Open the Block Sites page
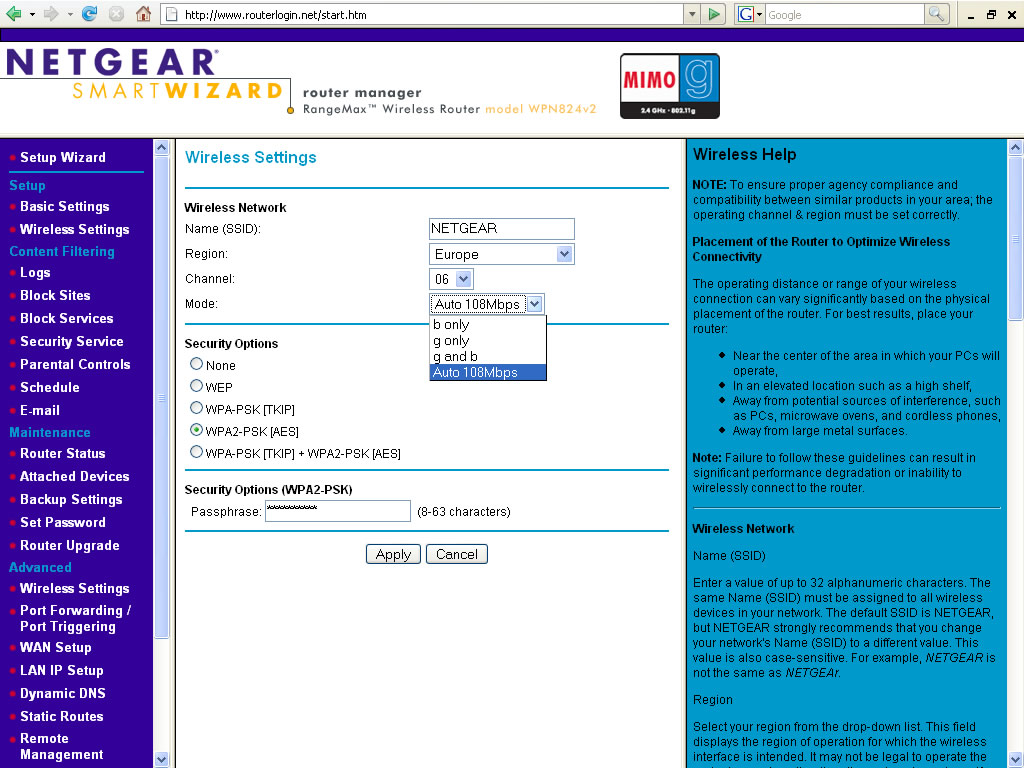Screen dimensions: 1024x768 click(x=56, y=295)
